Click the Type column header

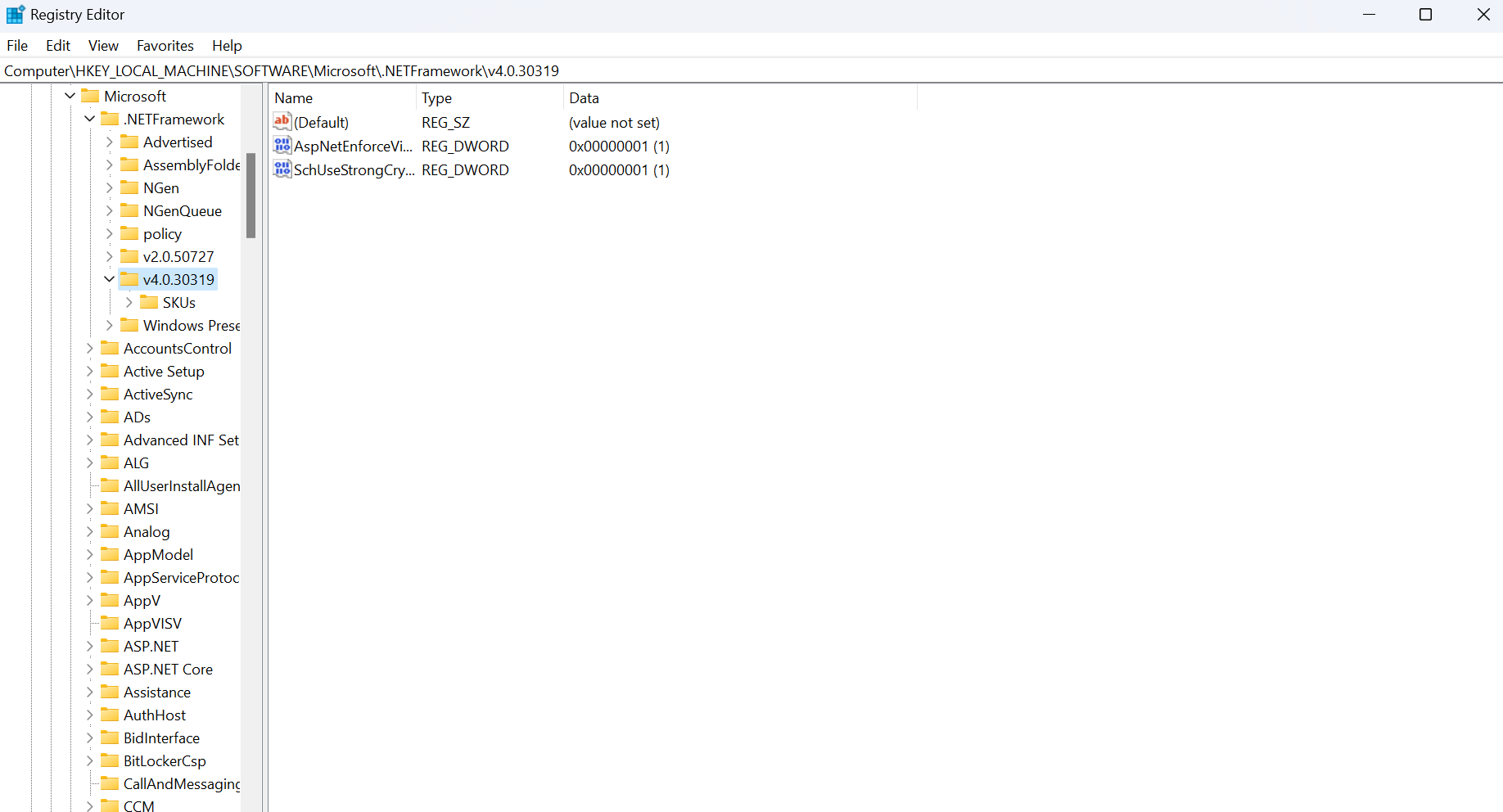click(436, 97)
